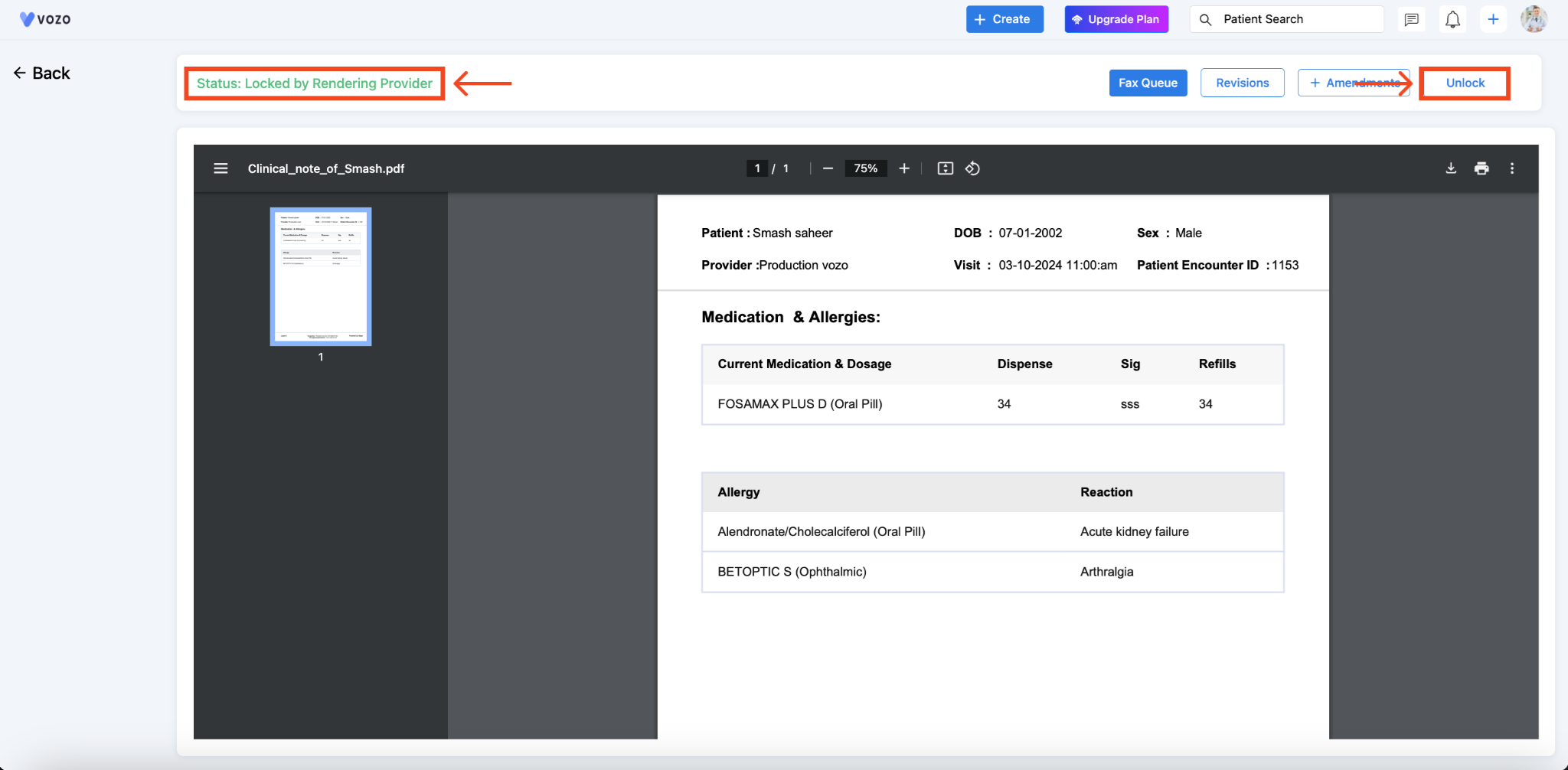Click the status text Locked by Rendering Provider
The height and width of the screenshot is (770, 1568).
[x=315, y=83]
